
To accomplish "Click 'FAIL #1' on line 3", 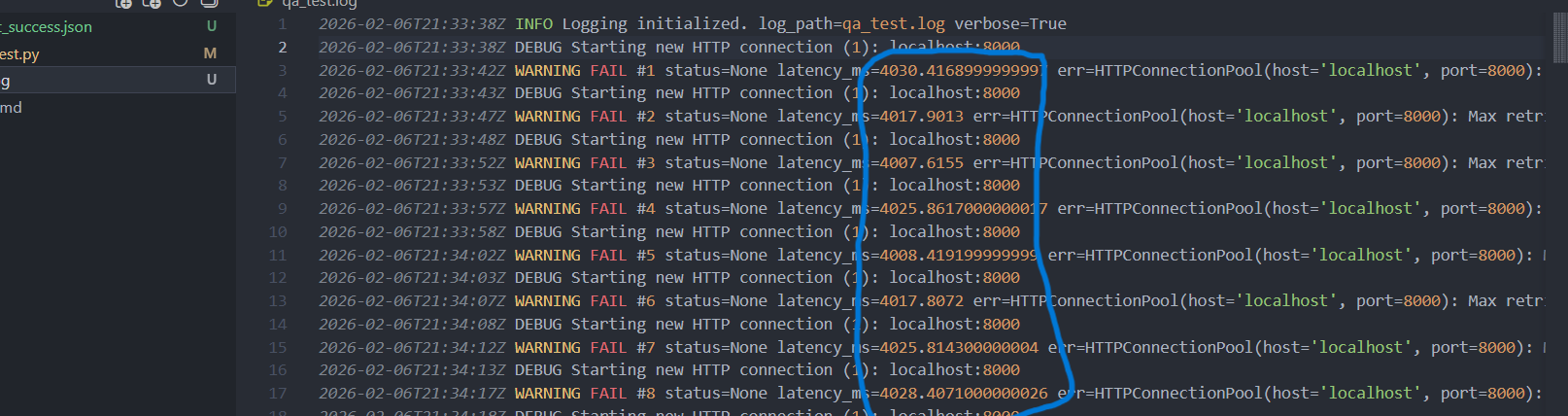I will coord(623,70).
